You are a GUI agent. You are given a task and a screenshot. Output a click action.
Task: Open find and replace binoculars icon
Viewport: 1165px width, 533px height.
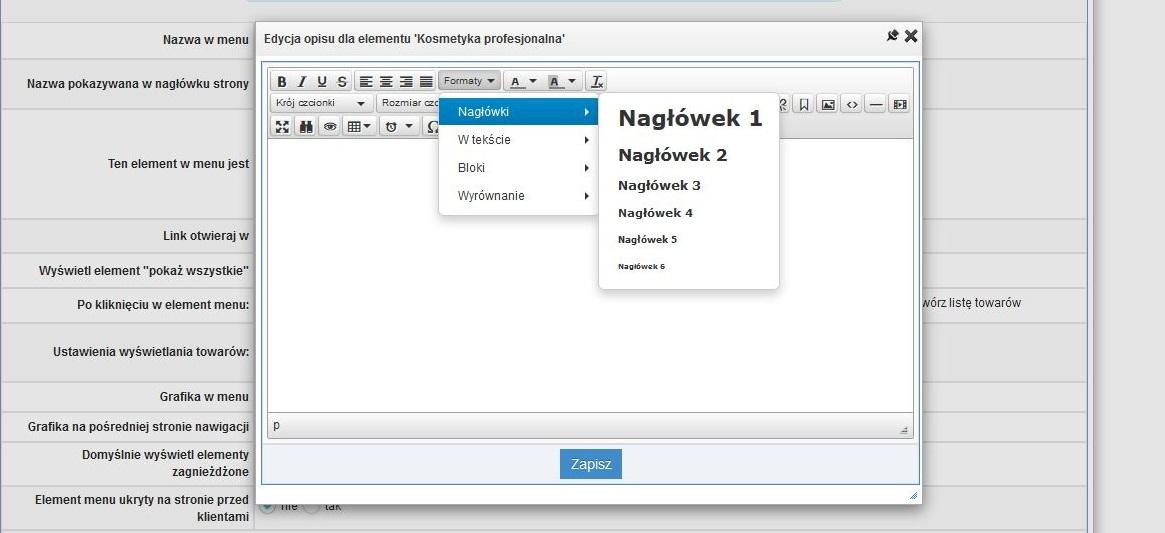[306, 126]
